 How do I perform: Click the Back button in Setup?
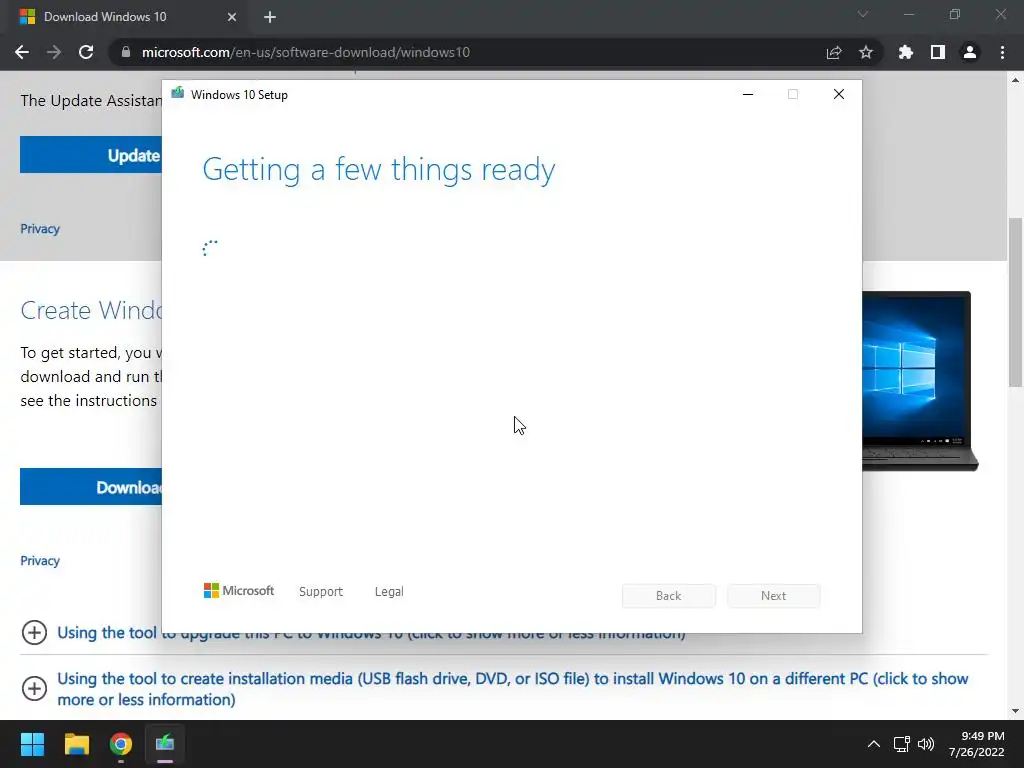click(x=669, y=596)
